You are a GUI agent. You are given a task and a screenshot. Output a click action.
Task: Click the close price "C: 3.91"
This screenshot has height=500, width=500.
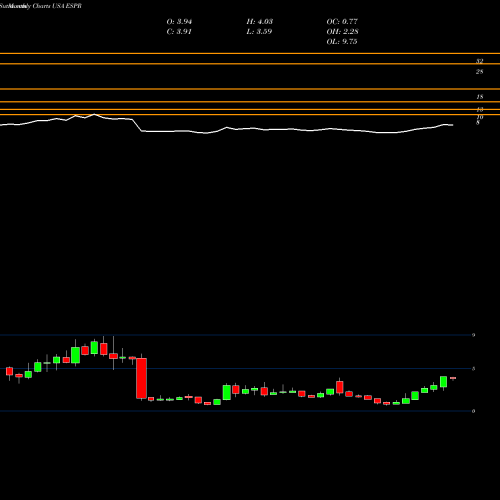pyautogui.click(x=179, y=32)
